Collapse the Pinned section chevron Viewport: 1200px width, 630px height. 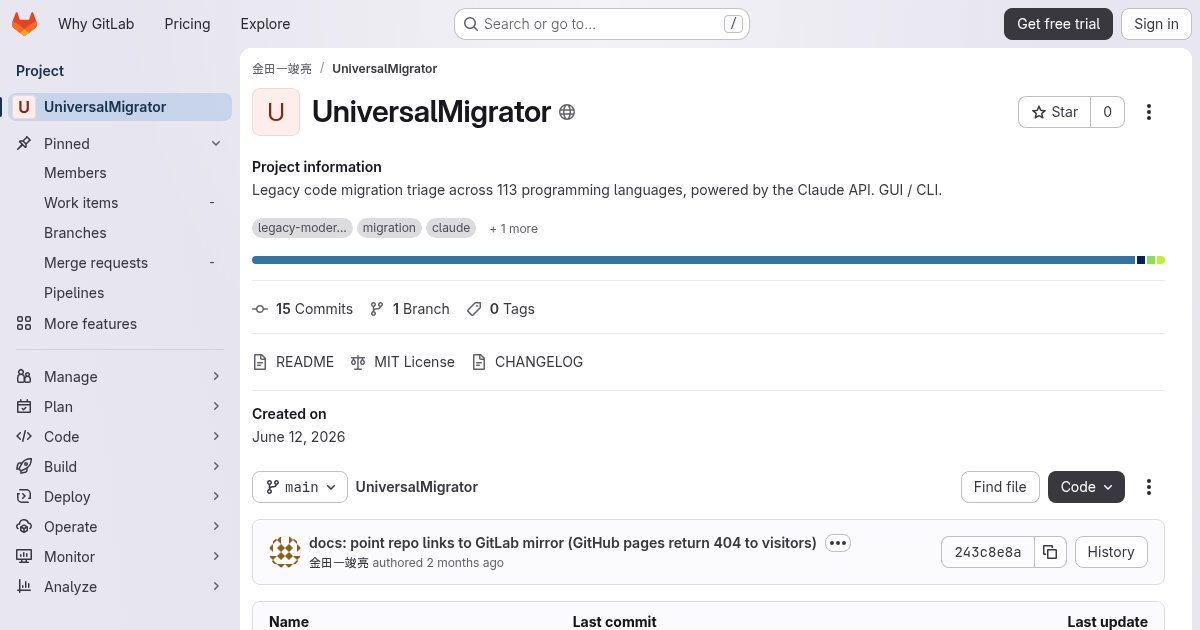pos(216,144)
